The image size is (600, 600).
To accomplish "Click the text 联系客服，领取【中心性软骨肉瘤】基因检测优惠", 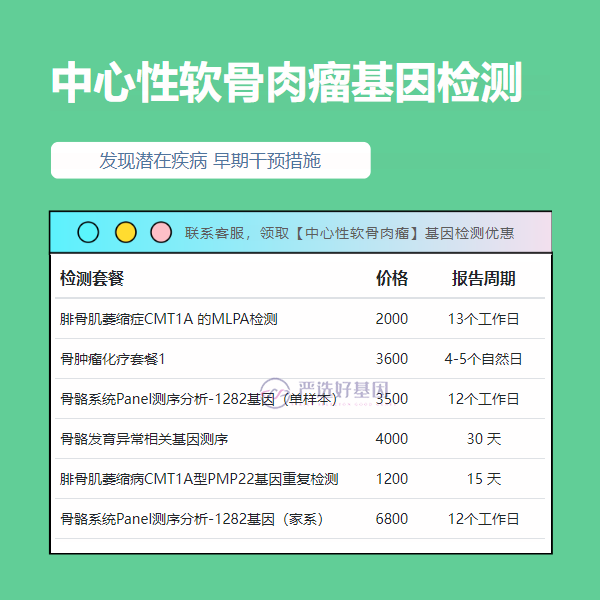I will (349, 233).
